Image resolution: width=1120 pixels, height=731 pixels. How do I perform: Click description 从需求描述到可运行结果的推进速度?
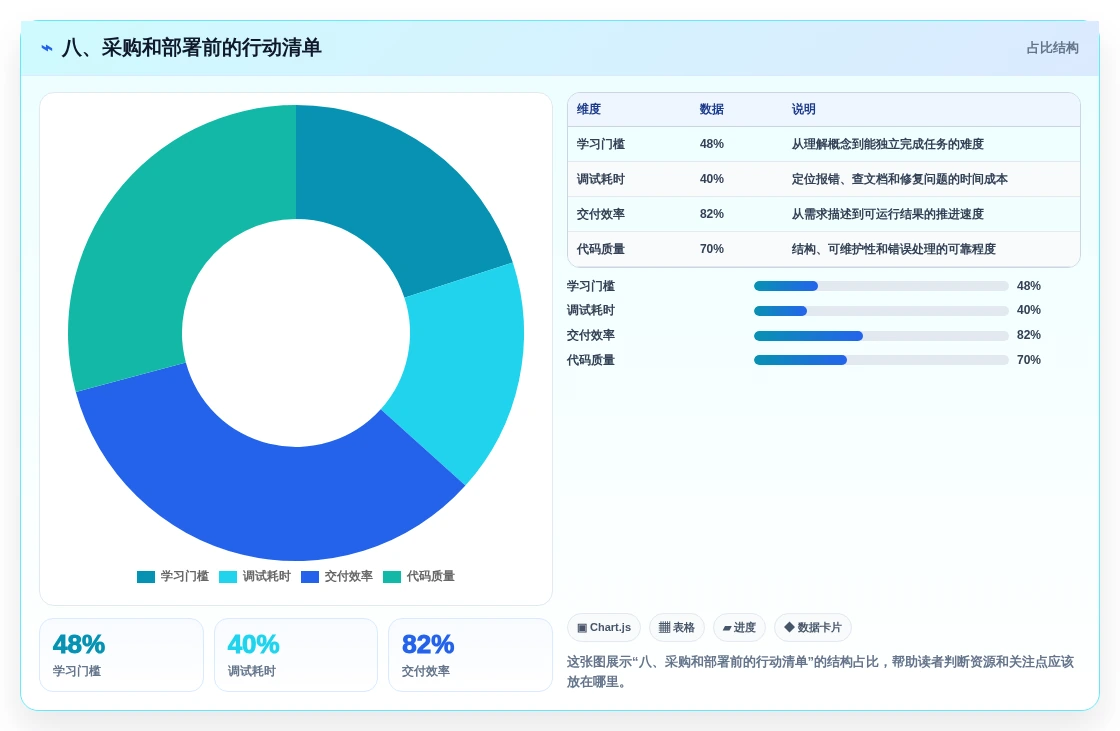pos(887,214)
